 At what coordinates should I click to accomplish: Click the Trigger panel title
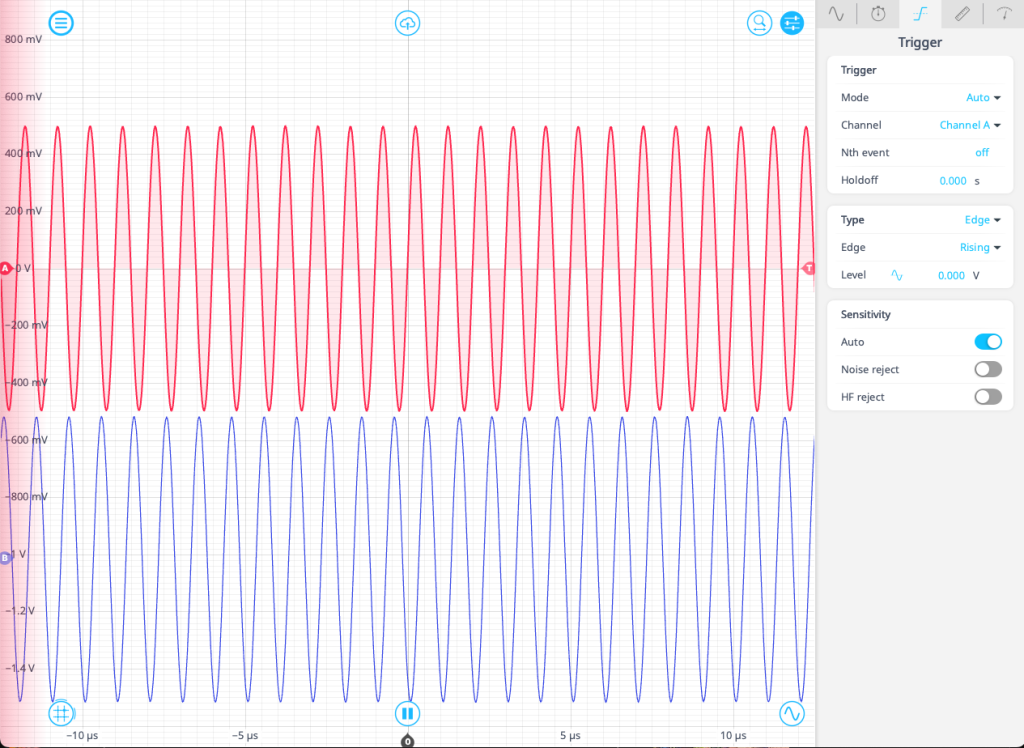[x=920, y=42]
